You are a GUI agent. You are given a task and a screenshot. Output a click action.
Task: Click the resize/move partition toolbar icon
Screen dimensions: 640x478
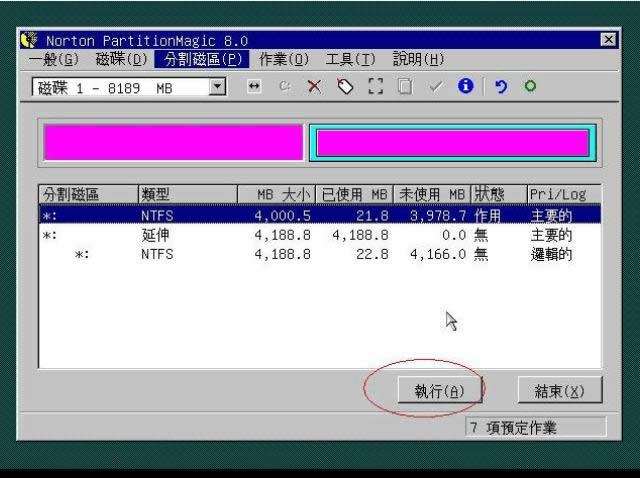pyautogui.click(x=254, y=88)
